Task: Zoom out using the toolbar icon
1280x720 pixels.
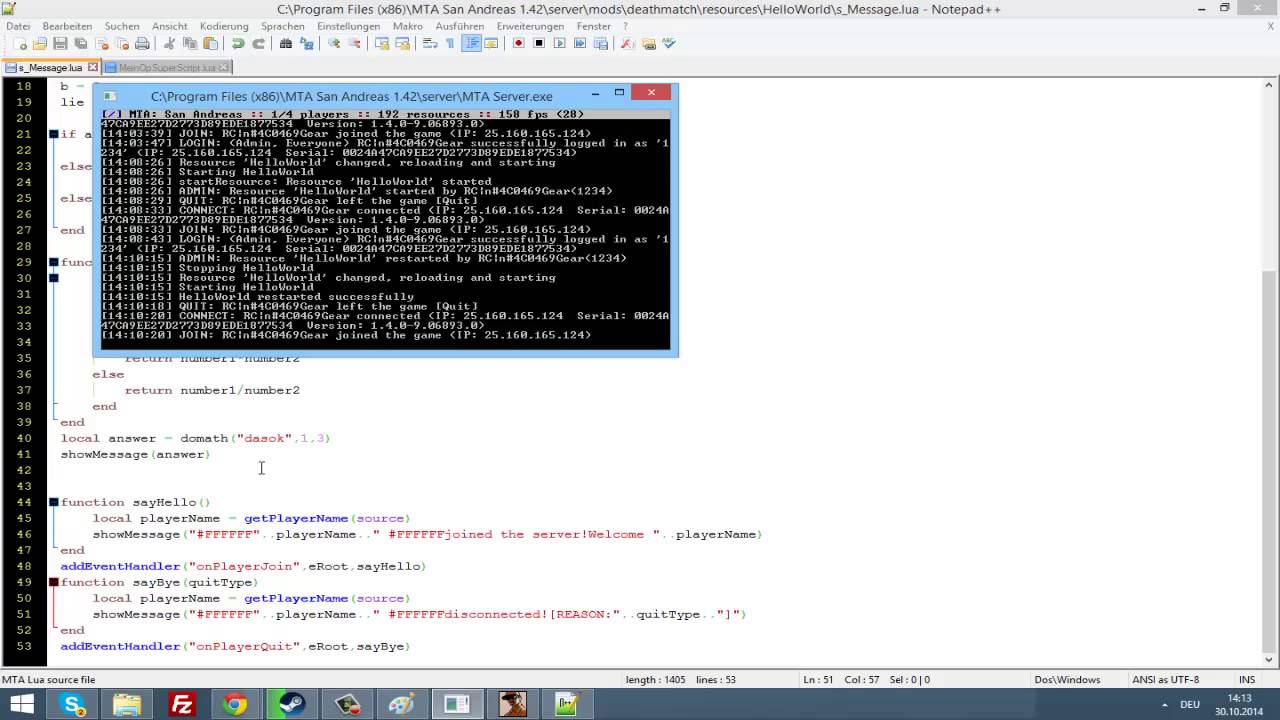Action: tap(354, 44)
